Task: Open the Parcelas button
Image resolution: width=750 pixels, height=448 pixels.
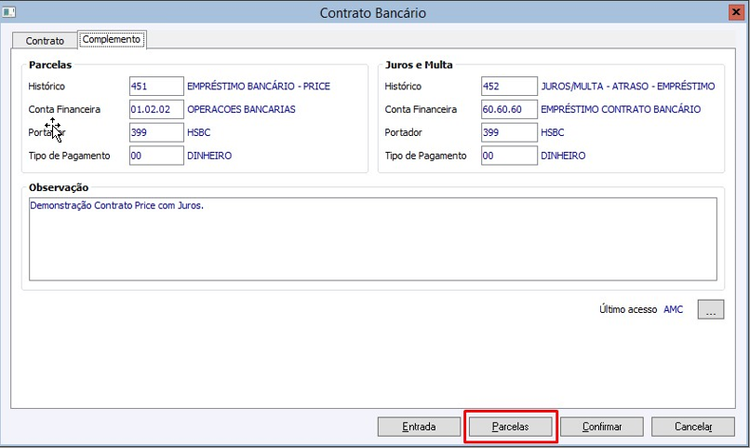Action: [x=511, y=426]
